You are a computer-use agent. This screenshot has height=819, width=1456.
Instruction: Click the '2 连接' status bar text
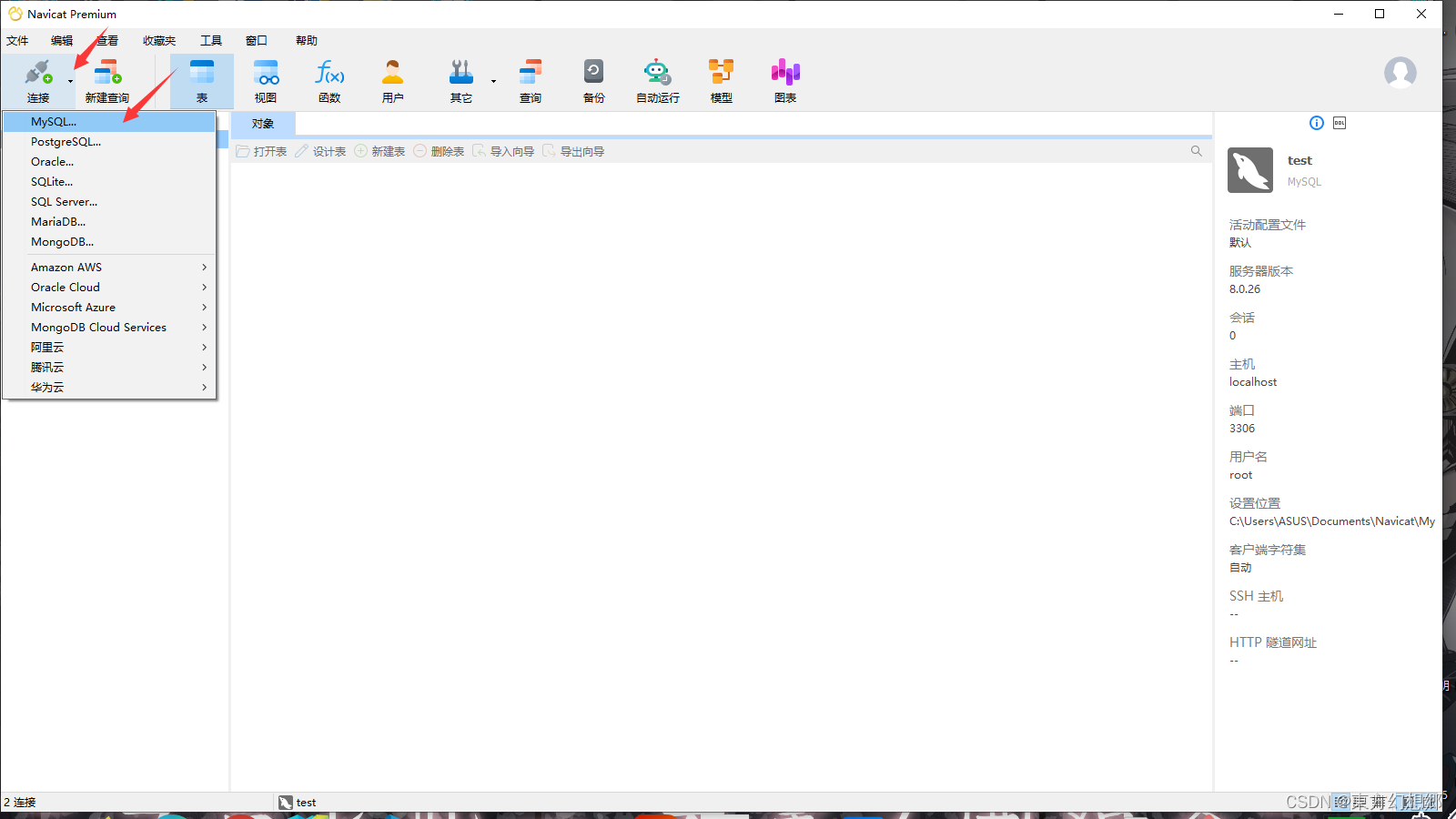tap(19, 803)
